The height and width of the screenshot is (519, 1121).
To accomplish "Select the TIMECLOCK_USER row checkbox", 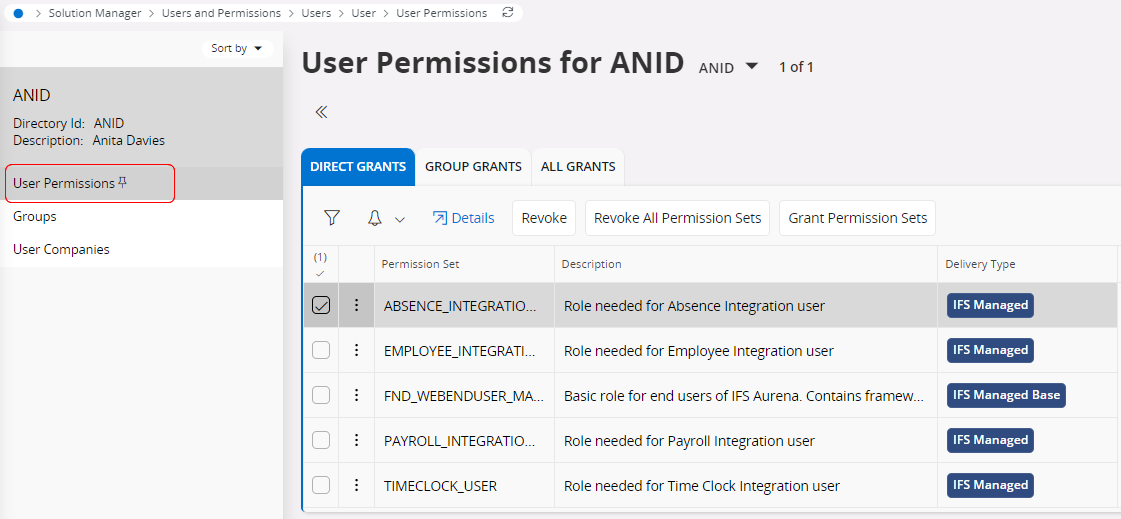I will pos(321,486).
